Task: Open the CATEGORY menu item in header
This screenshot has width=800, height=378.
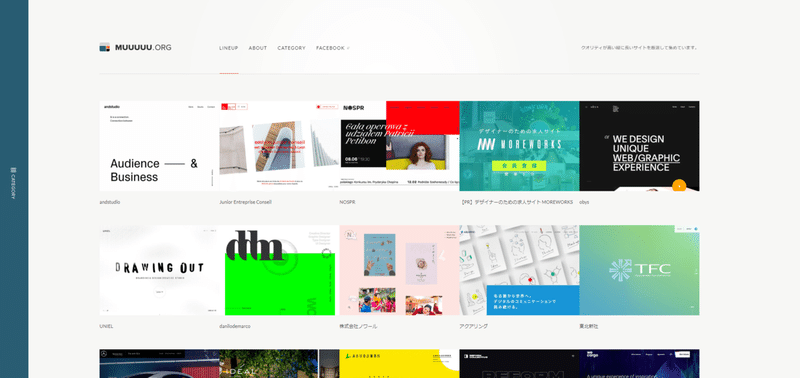Action: click(291, 48)
